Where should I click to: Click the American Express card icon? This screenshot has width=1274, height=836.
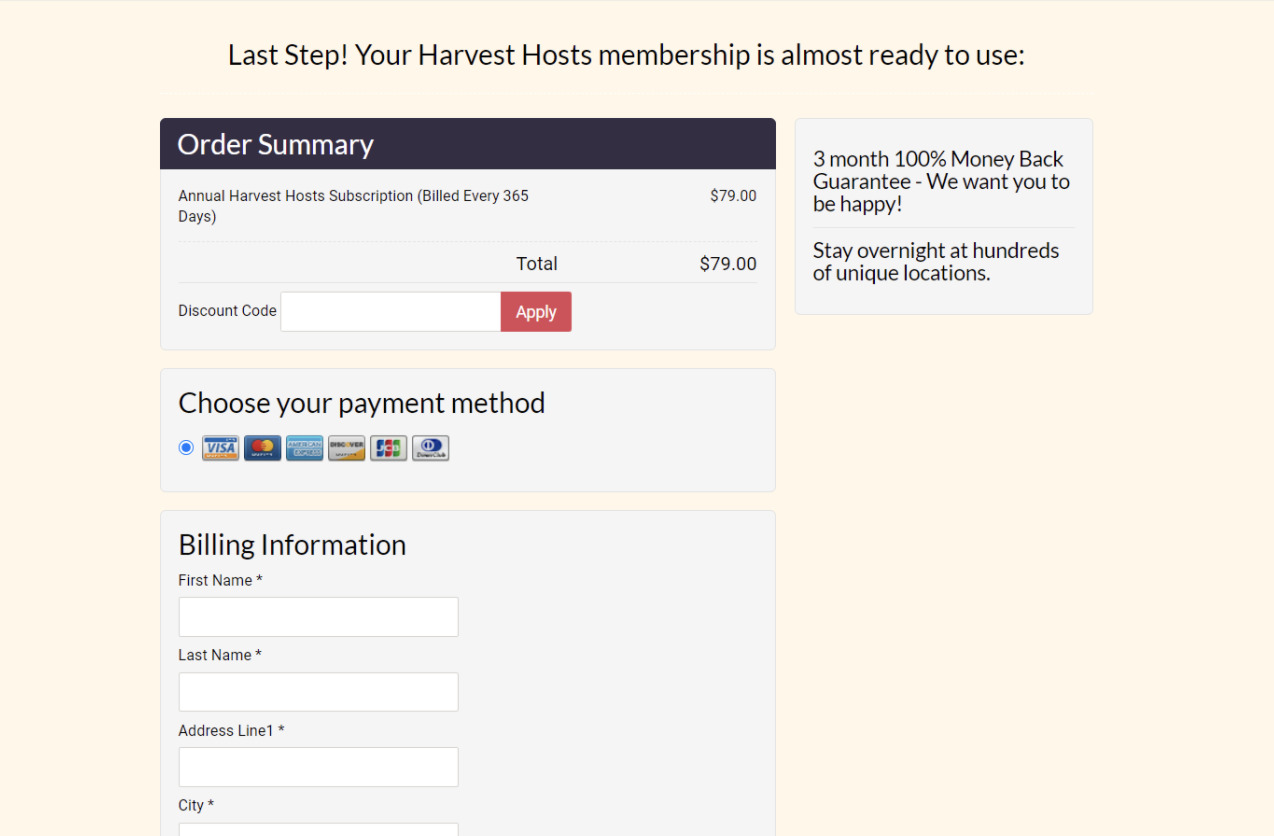click(305, 448)
